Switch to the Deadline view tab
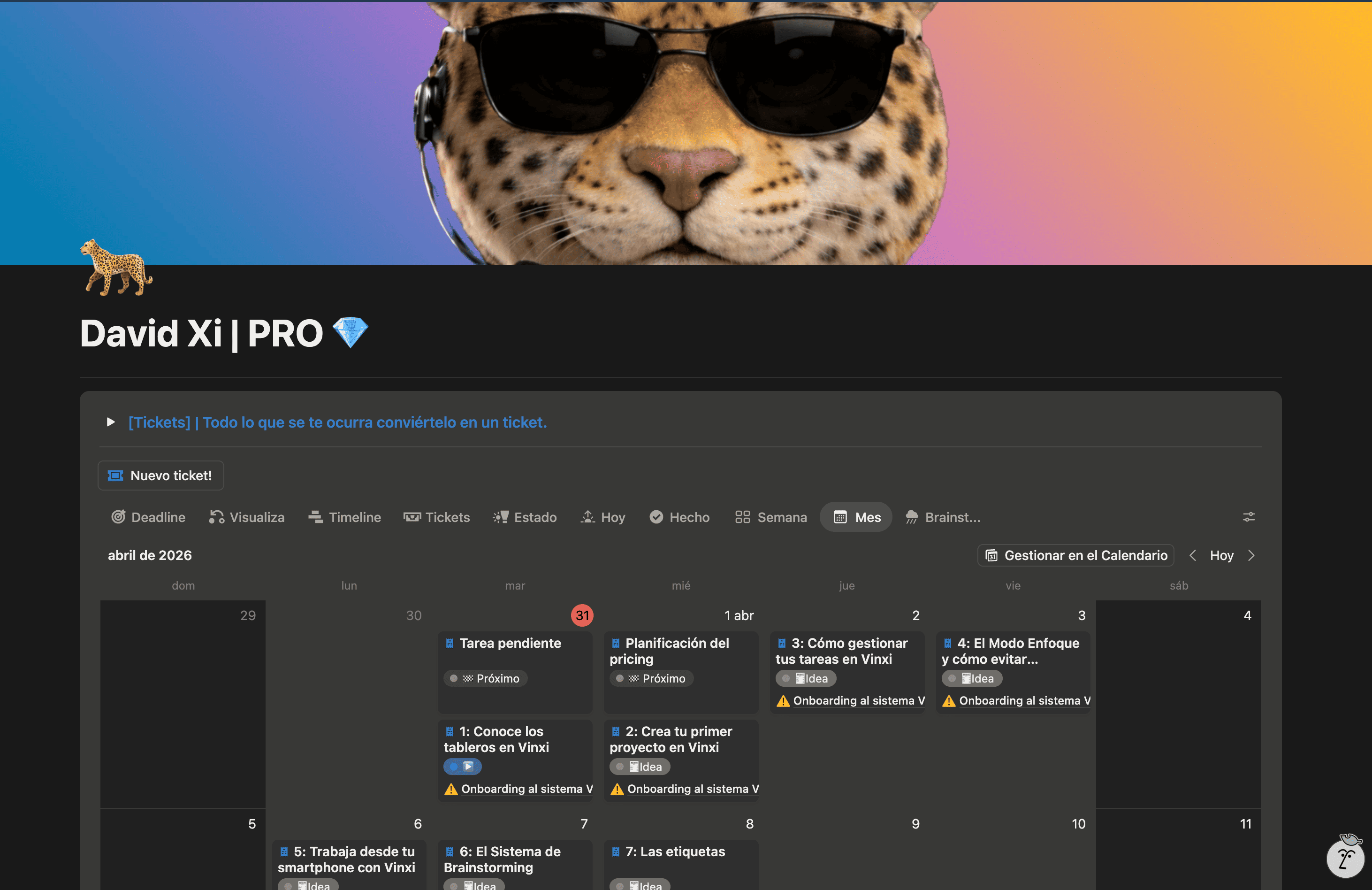The height and width of the screenshot is (890, 1372). (x=148, y=517)
